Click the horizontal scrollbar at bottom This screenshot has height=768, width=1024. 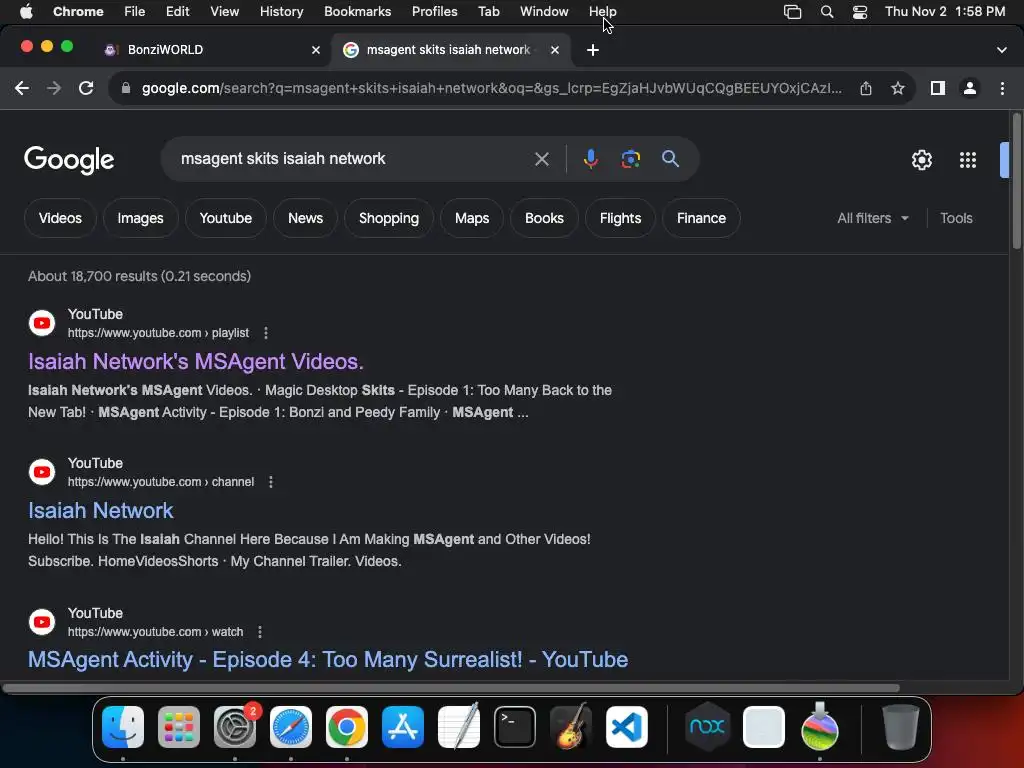451,688
